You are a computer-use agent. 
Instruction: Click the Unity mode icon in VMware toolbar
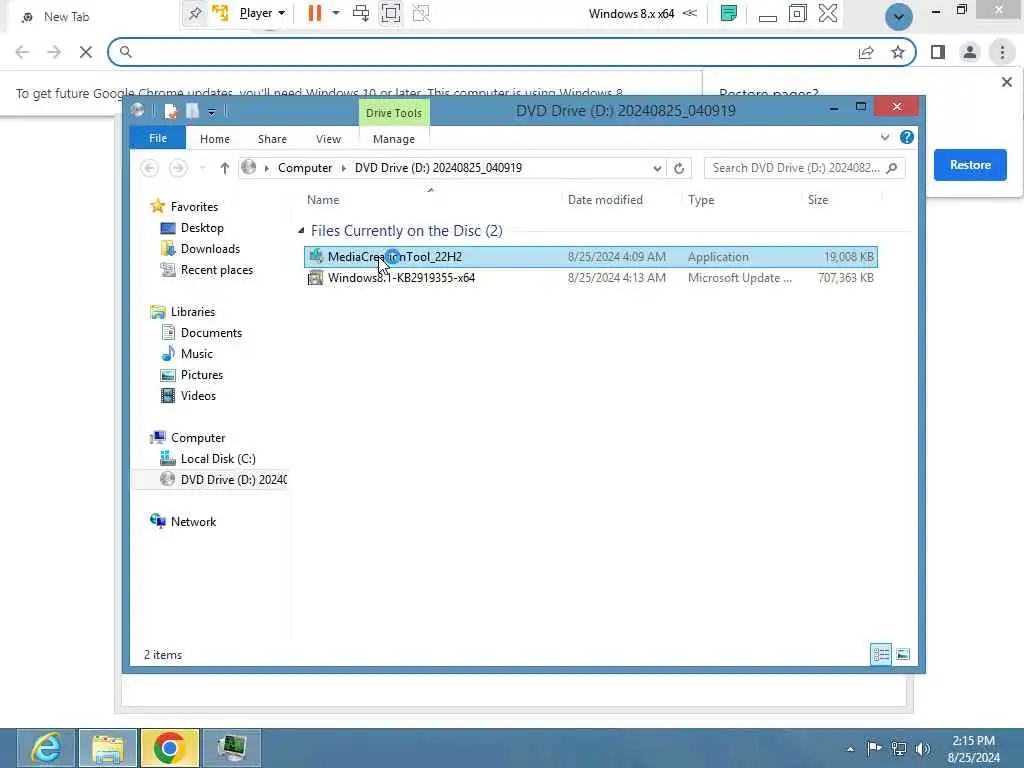[421, 13]
